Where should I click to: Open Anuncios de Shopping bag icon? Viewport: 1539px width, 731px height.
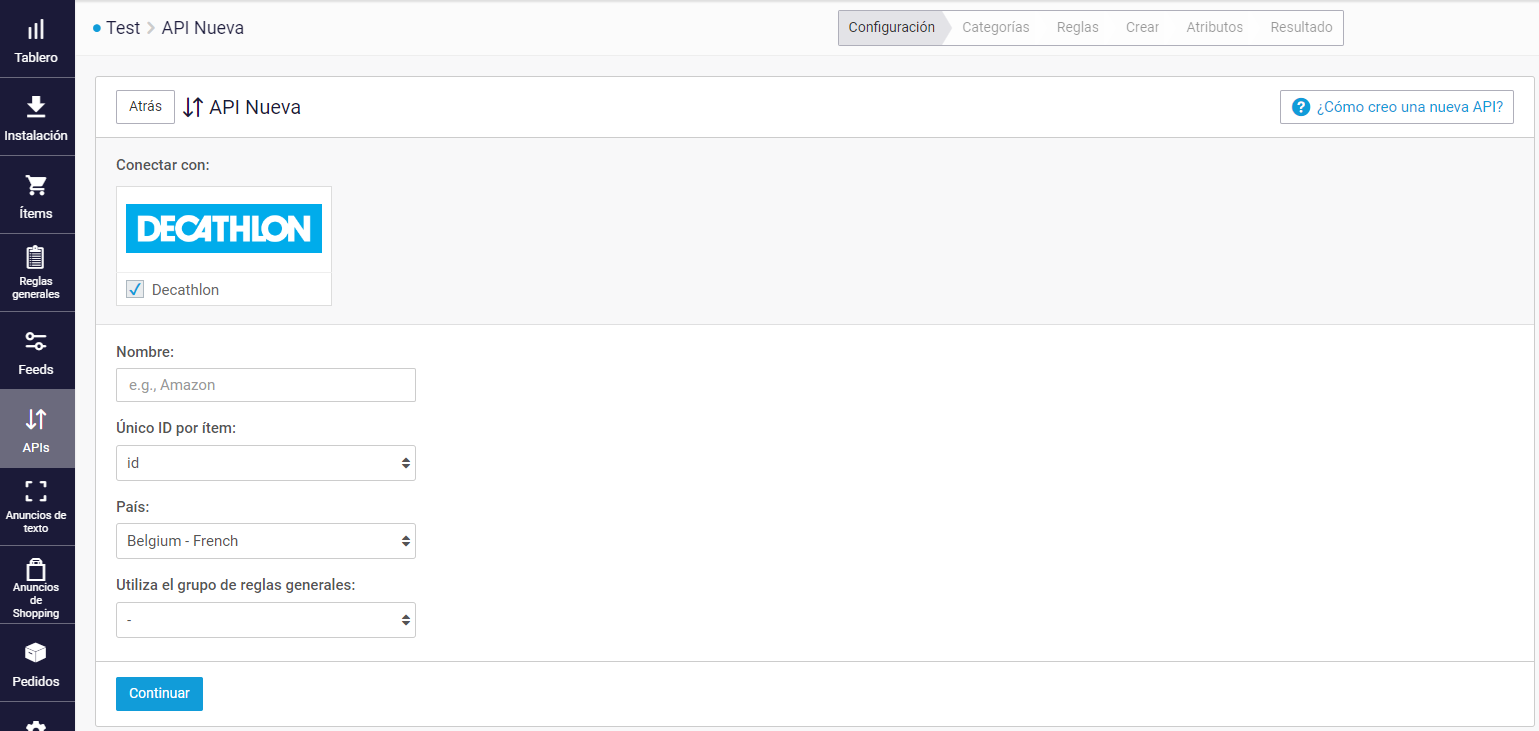(x=36, y=569)
